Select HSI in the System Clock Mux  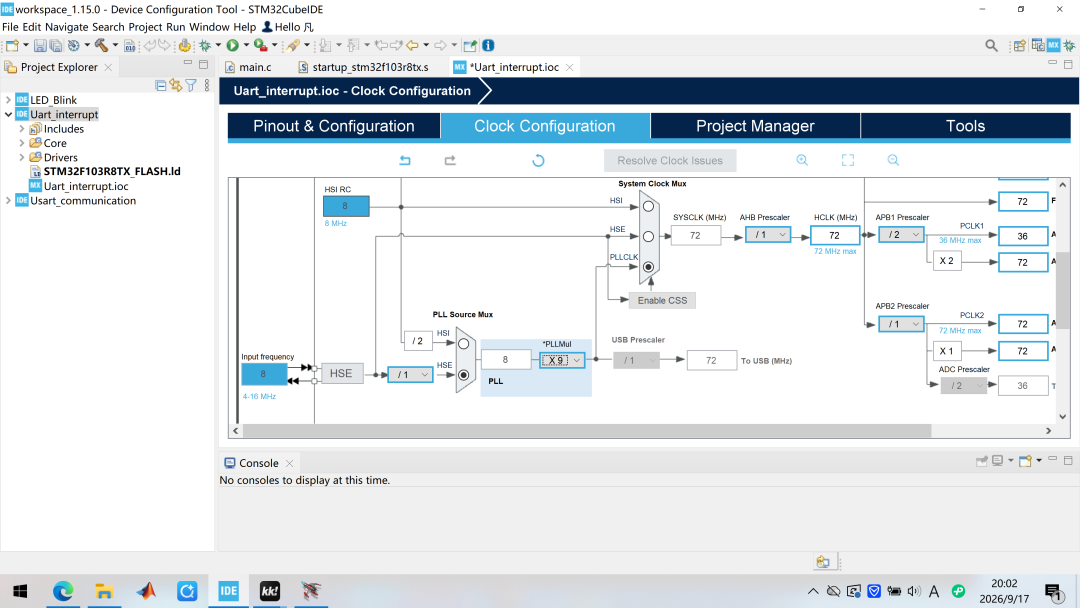point(648,206)
